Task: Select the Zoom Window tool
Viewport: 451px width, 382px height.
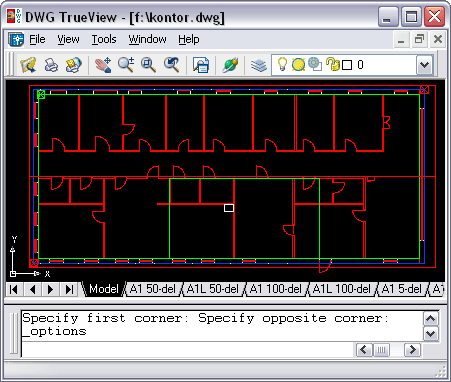Action: pyautogui.click(x=148, y=65)
